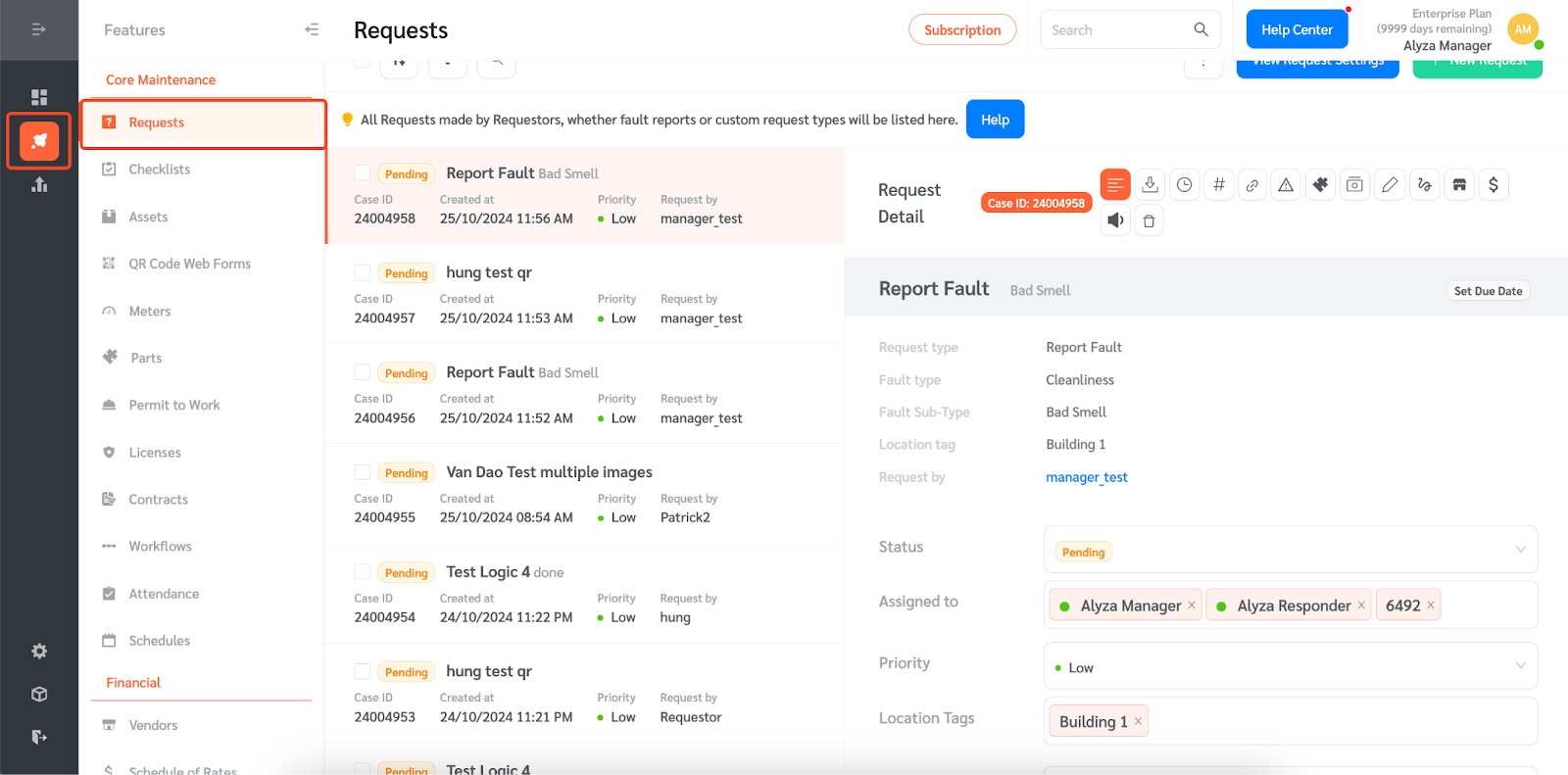Click Set Due Date button
Screen dimensions: 1568x775
pyautogui.click(x=1488, y=291)
